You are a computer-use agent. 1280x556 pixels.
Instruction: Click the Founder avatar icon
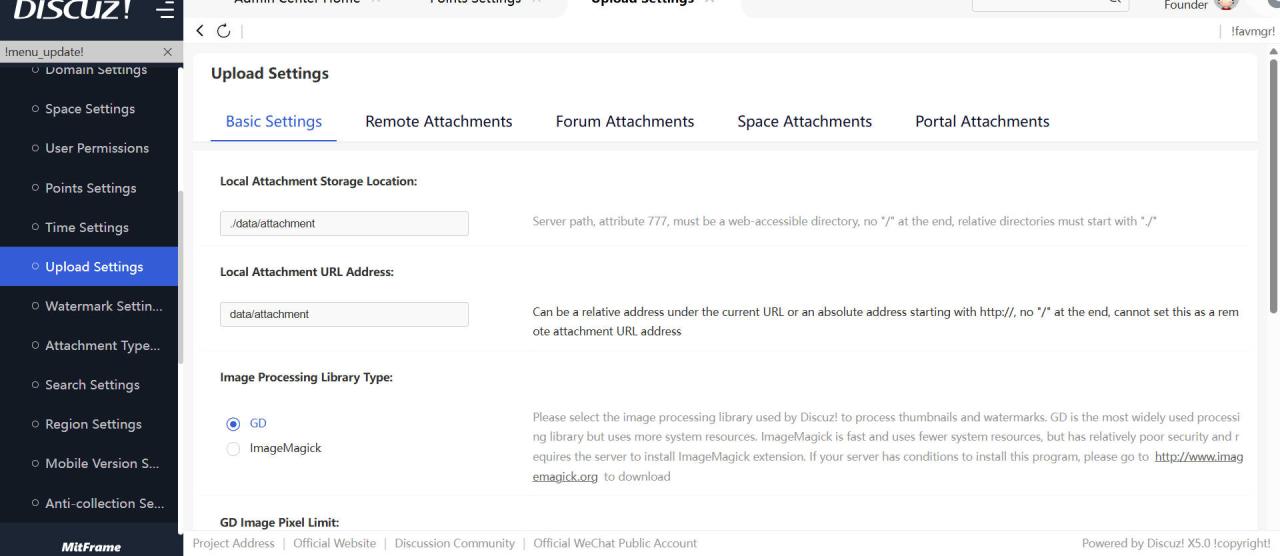(1226, 5)
